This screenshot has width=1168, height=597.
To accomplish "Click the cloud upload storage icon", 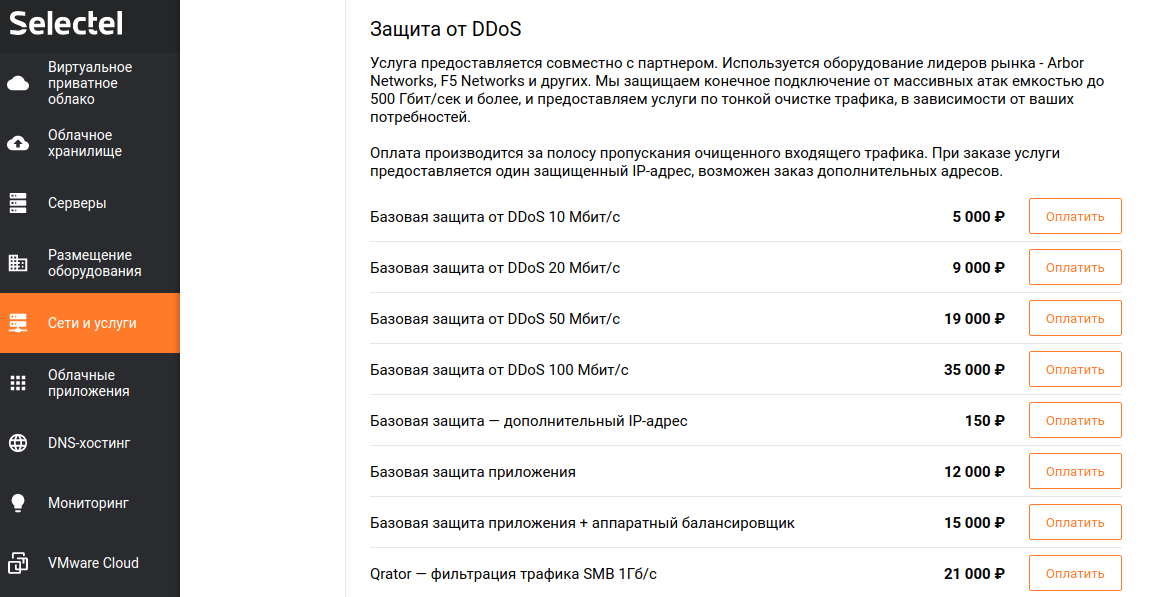I will [x=18, y=143].
